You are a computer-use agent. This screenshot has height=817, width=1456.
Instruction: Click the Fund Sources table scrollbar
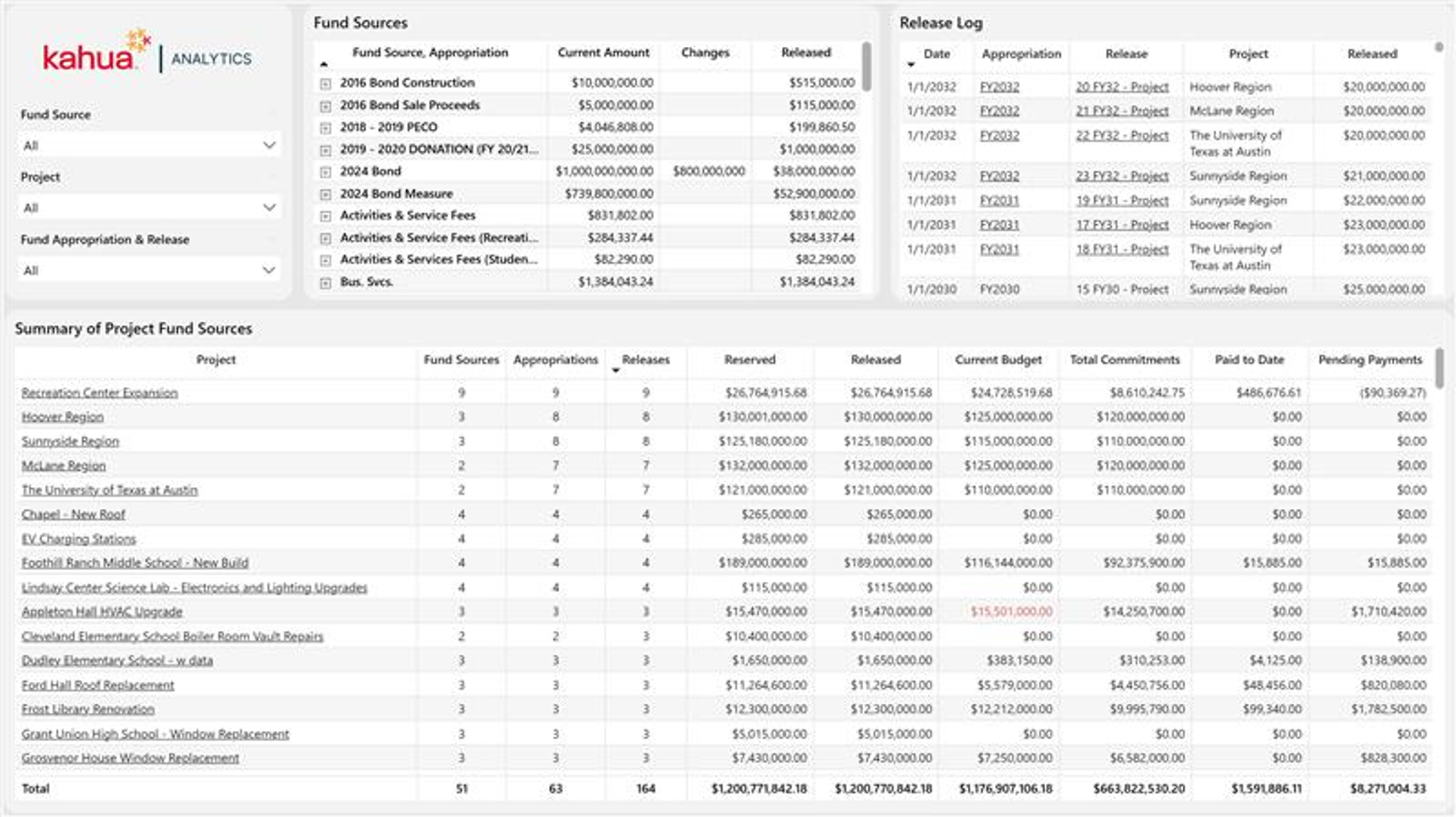(866, 66)
